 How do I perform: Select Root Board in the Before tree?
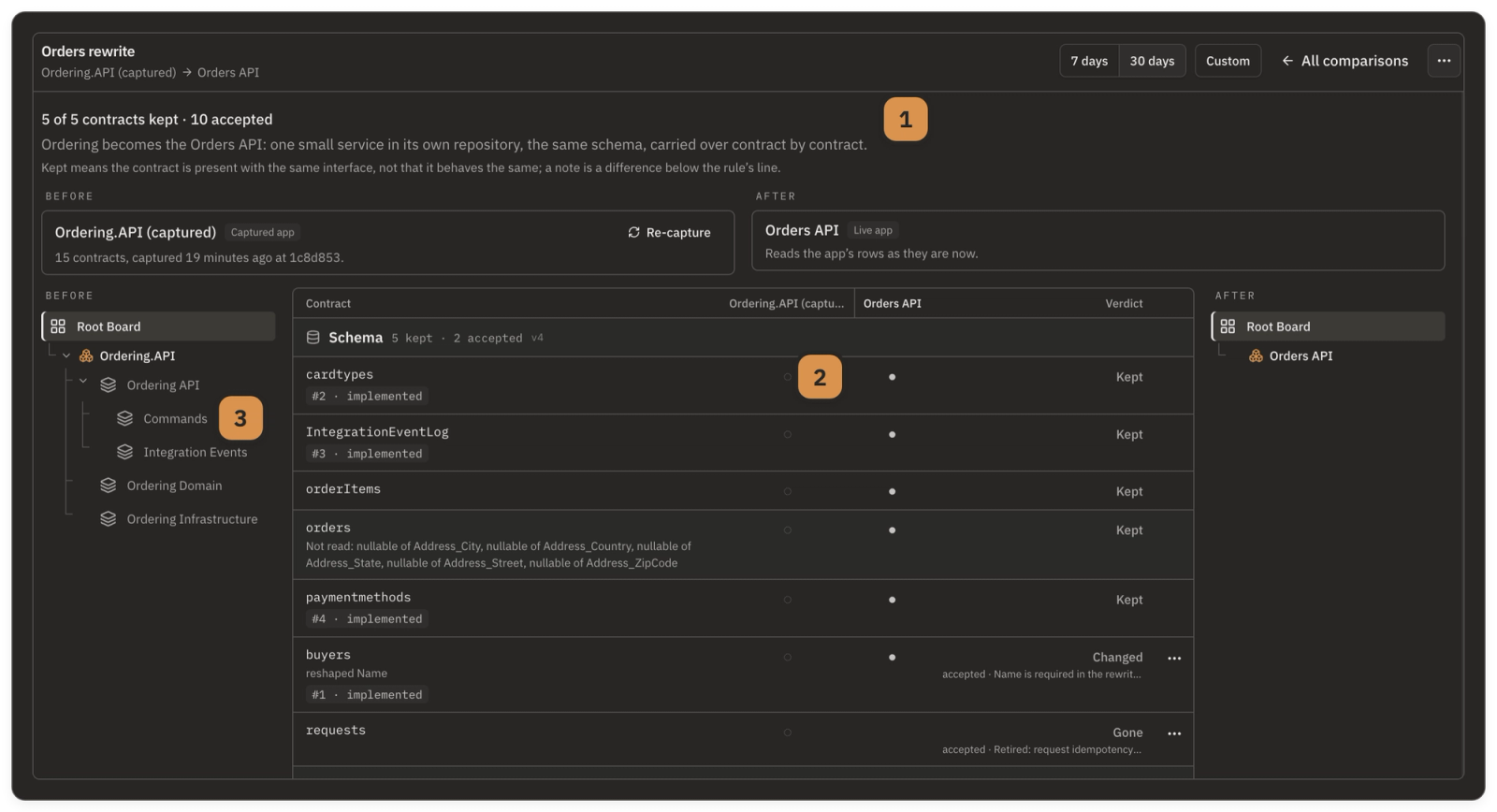159,326
